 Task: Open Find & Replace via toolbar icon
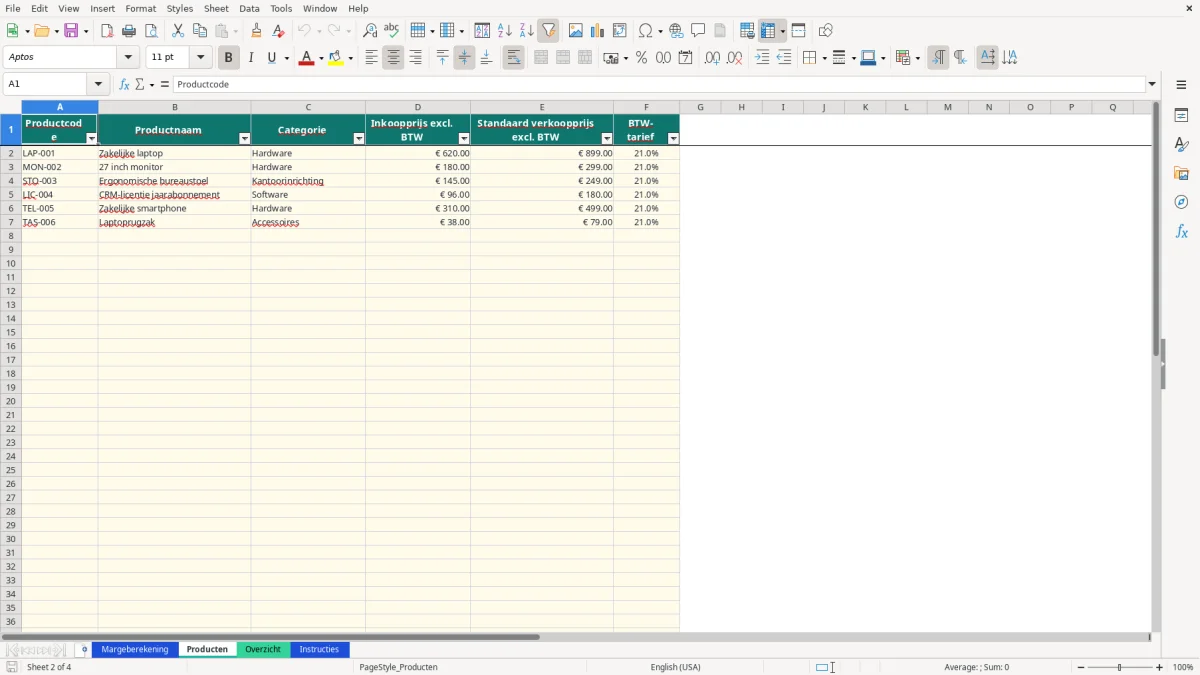pyautogui.click(x=370, y=31)
